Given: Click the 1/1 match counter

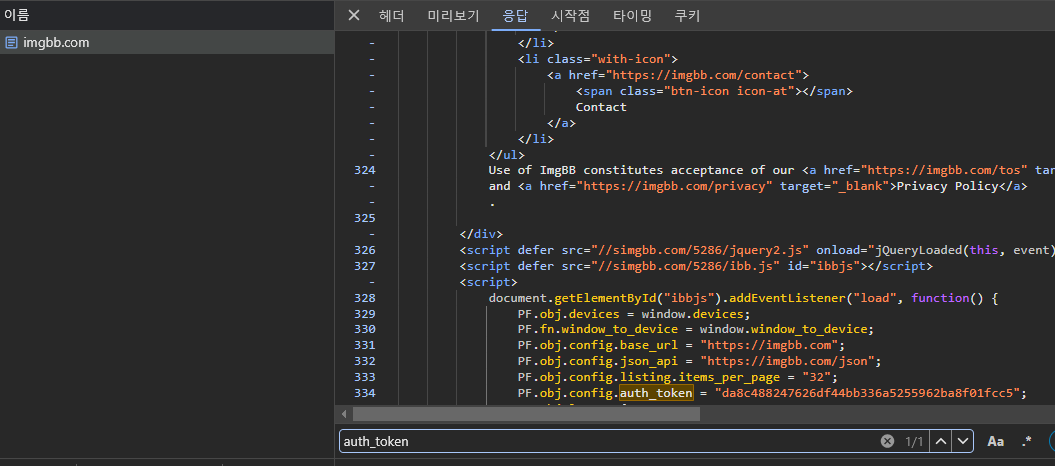Looking at the screenshot, I should (914, 441).
